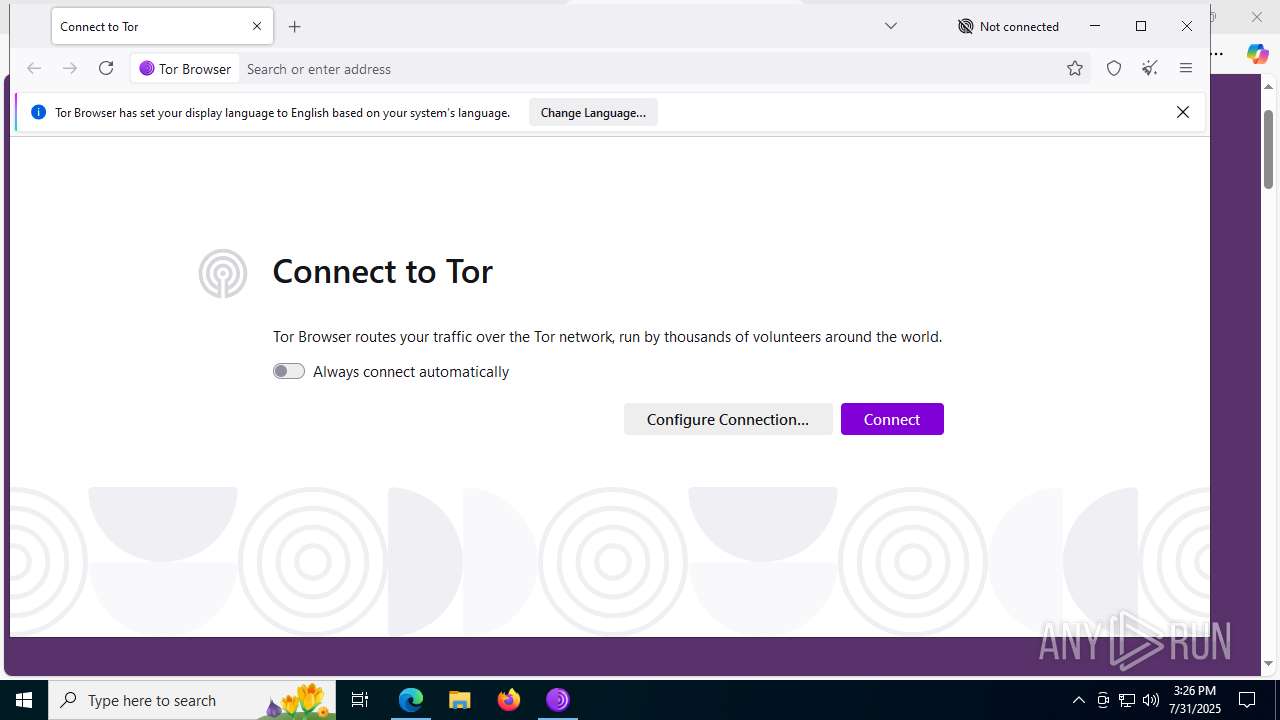Open the background window's three-dots menu
The width and height of the screenshot is (1280, 720).
coord(1217,54)
